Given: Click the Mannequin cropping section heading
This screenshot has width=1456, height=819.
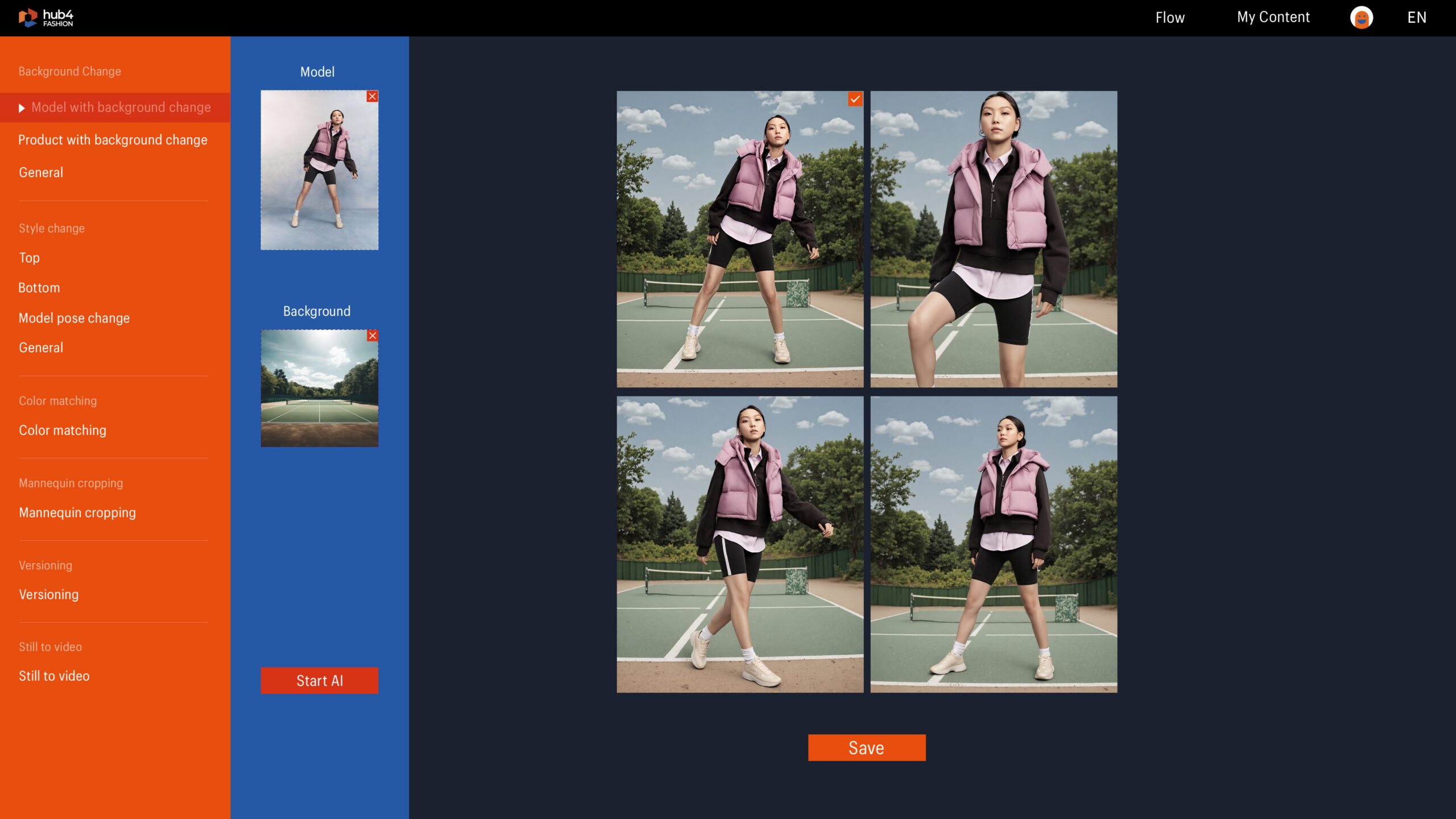Looking at the screenshot, I should click(x=71, y=483).
